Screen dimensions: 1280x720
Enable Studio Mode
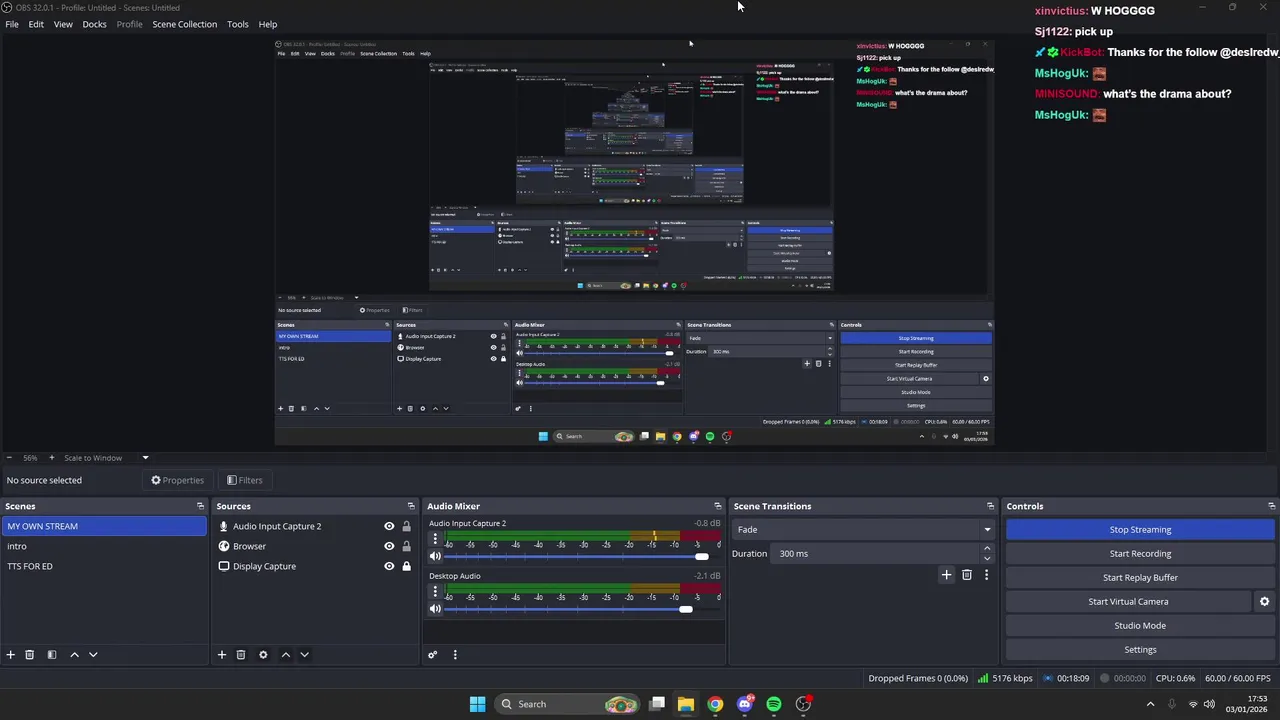click(x=1140, y=626)
